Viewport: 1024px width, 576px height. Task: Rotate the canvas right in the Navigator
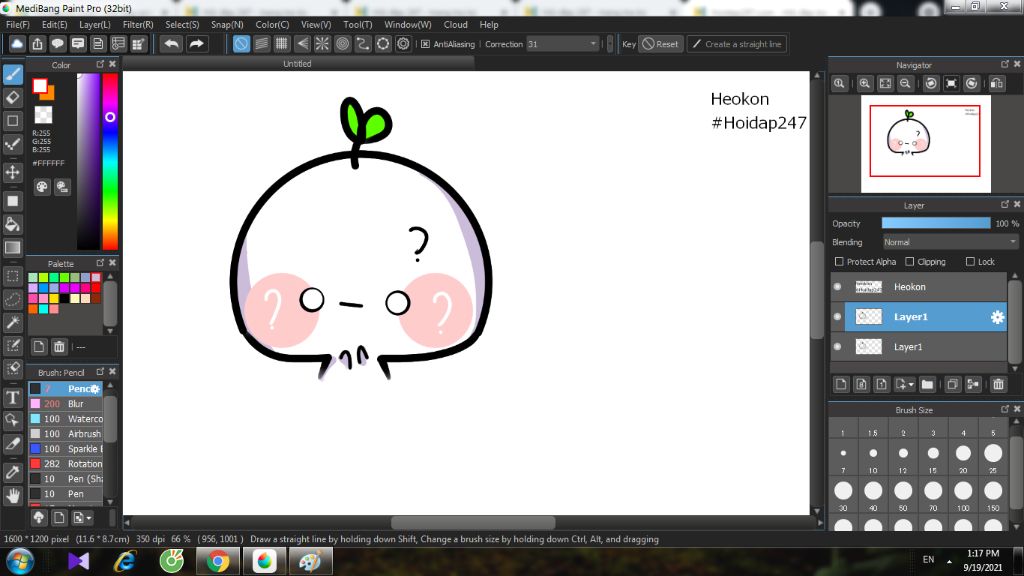pos(972,83)
